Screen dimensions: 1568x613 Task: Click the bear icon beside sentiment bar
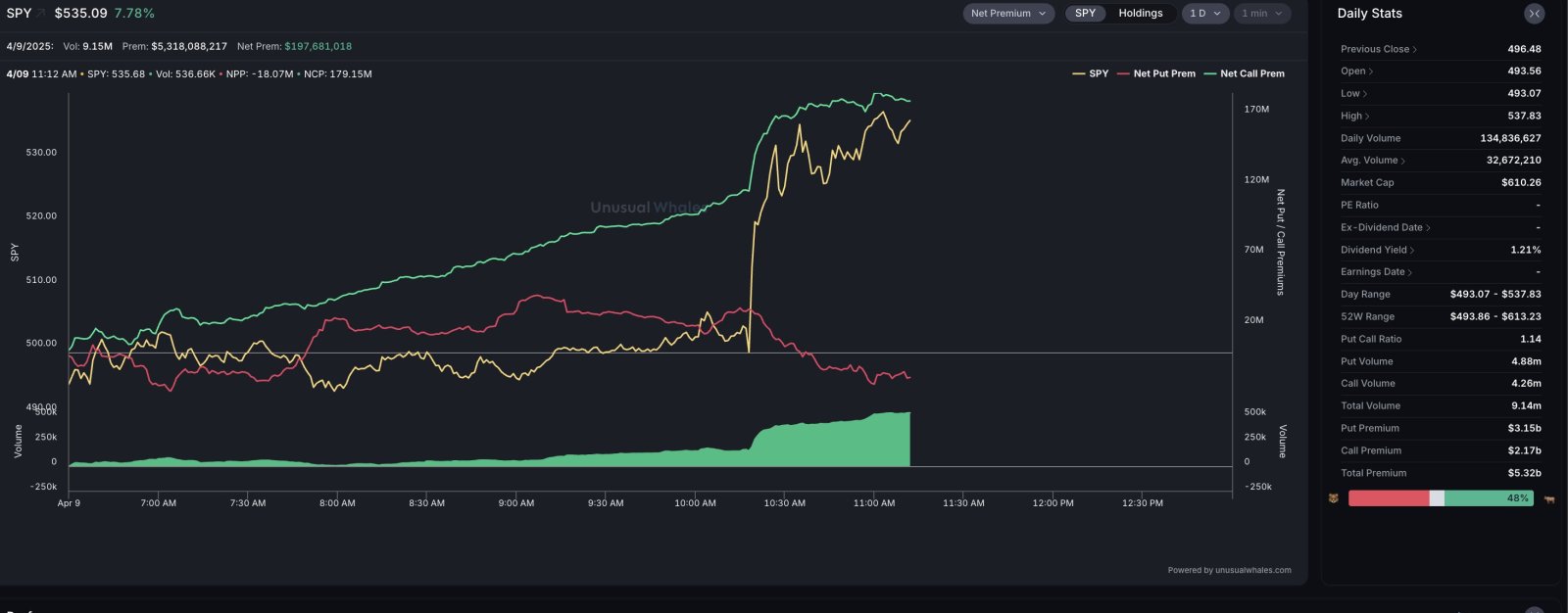pos(1333,498)
